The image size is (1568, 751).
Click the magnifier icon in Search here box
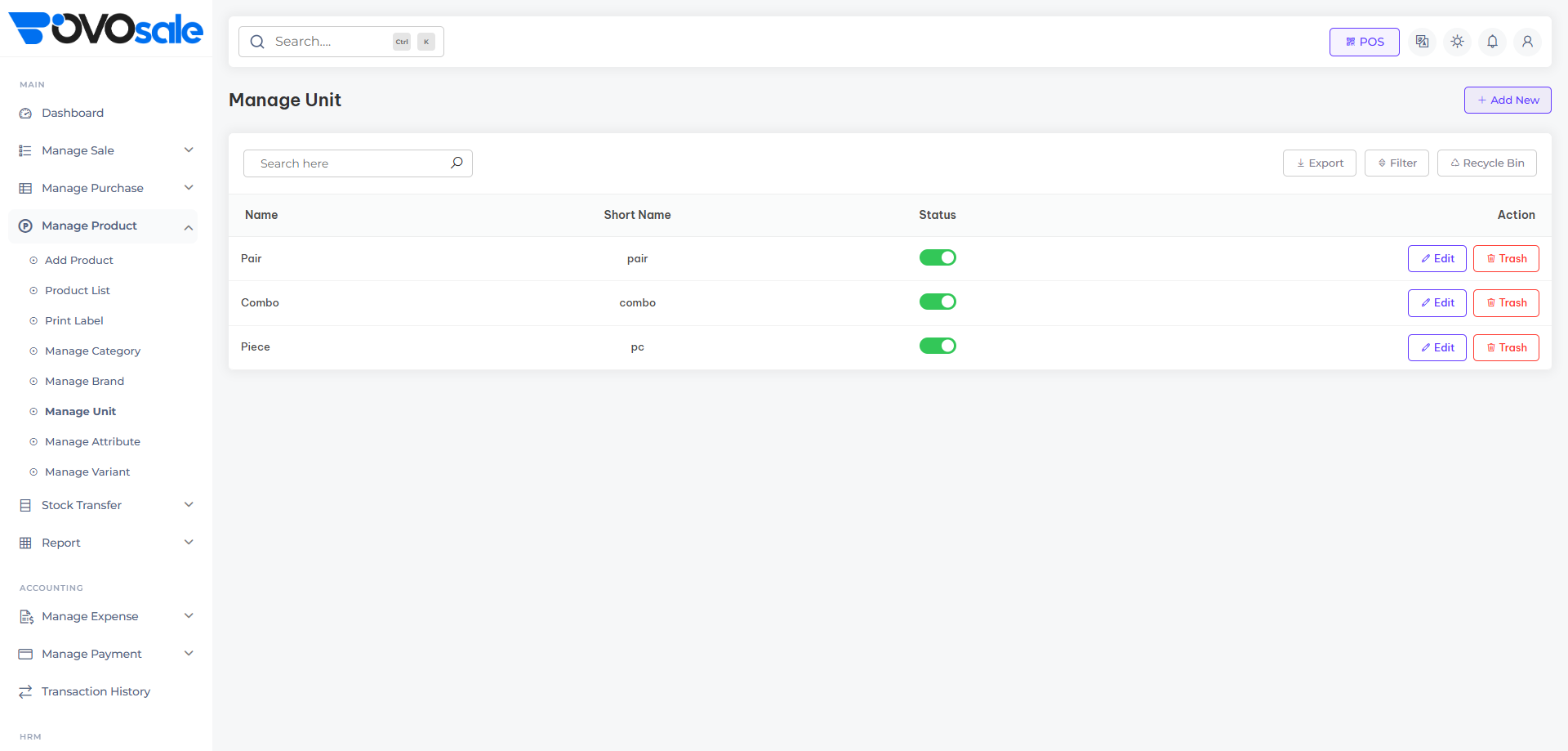pyautogui.click(x=457, y=163)
